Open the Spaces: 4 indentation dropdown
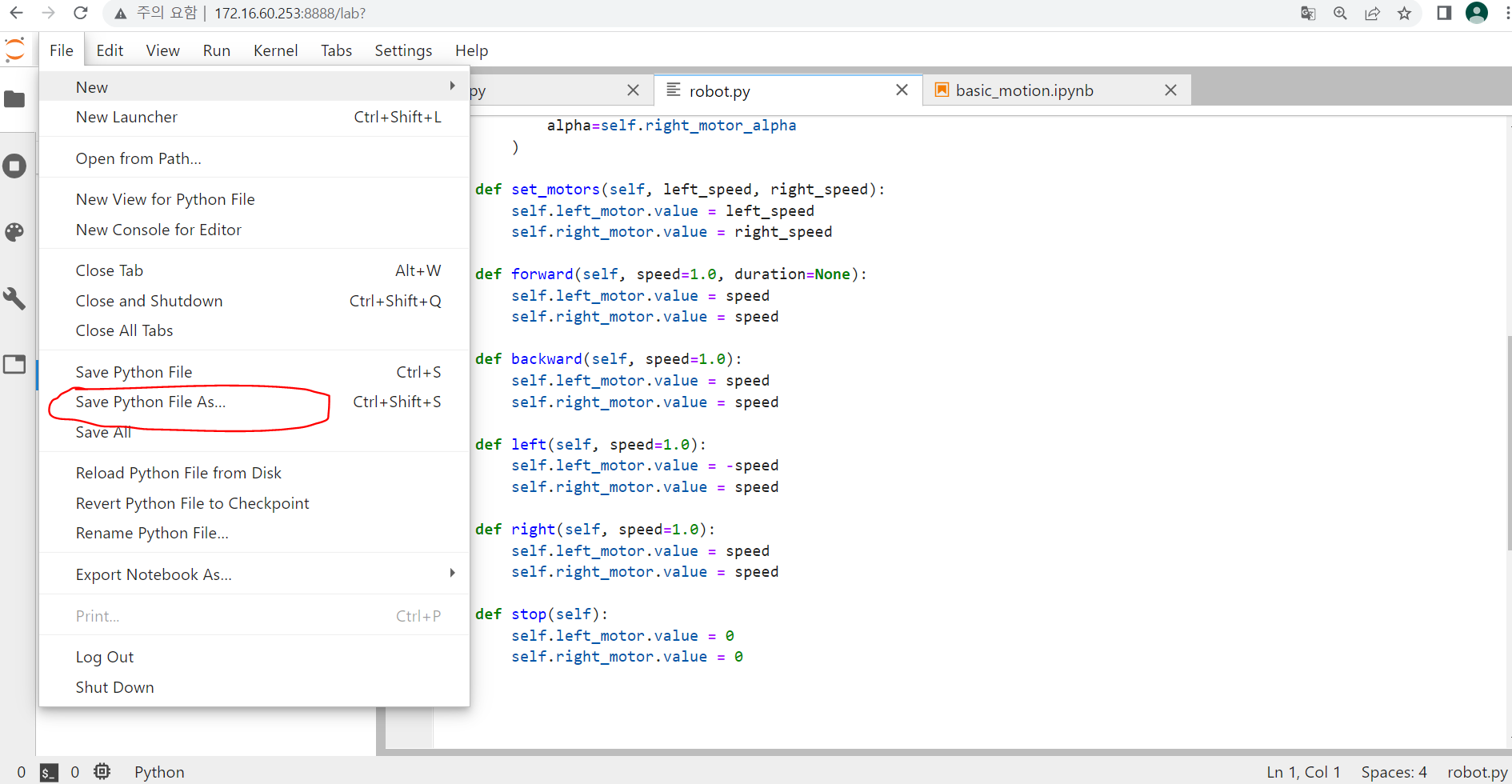The height and width of the screenshot is (784, 1512). [1394, 771]
